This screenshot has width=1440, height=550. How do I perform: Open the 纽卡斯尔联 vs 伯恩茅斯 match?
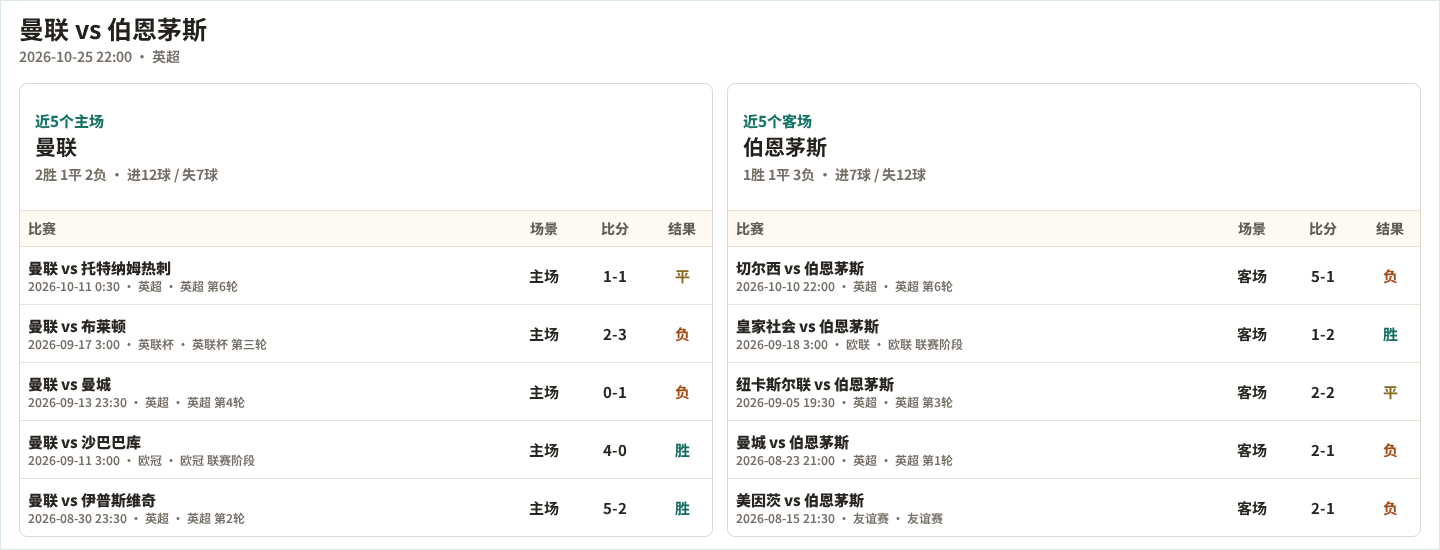[815, 384]
